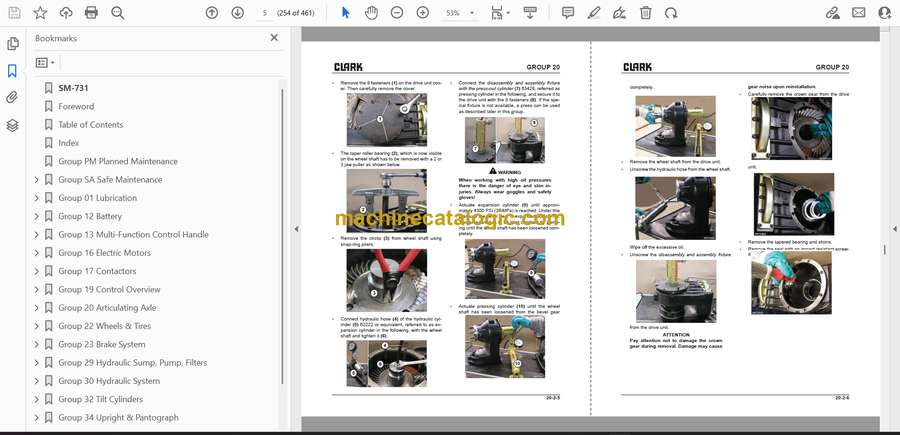This screenshot has height=435, width=900.
Task: Click the Save file icon
Action: 13,13
